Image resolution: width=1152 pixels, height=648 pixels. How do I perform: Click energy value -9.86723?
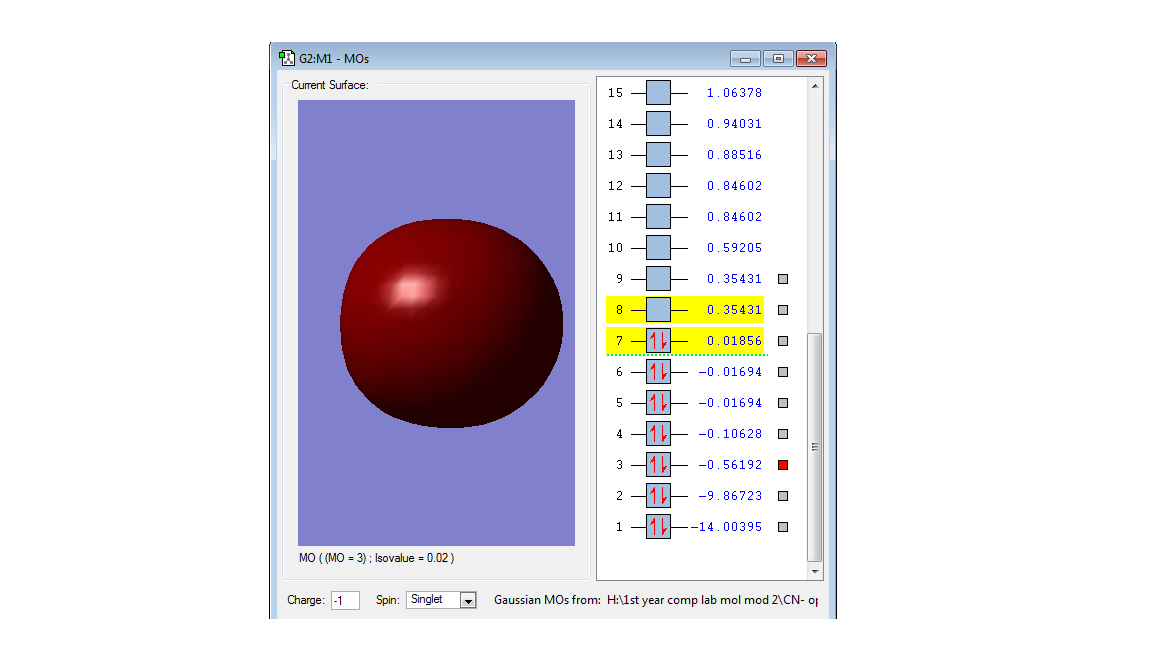click(730, 495)
